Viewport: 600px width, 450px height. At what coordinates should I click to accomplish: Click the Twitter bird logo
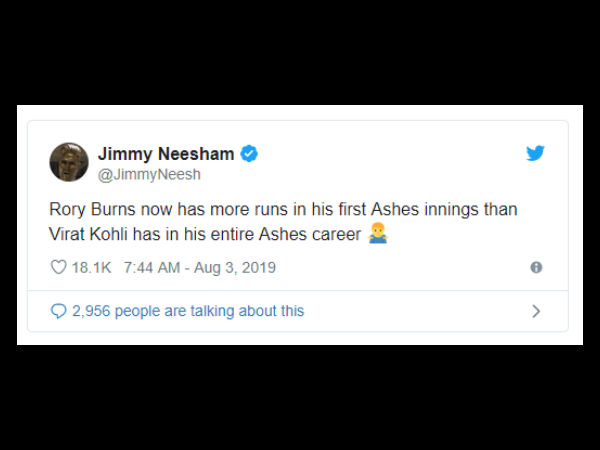(x=535, y=153)
